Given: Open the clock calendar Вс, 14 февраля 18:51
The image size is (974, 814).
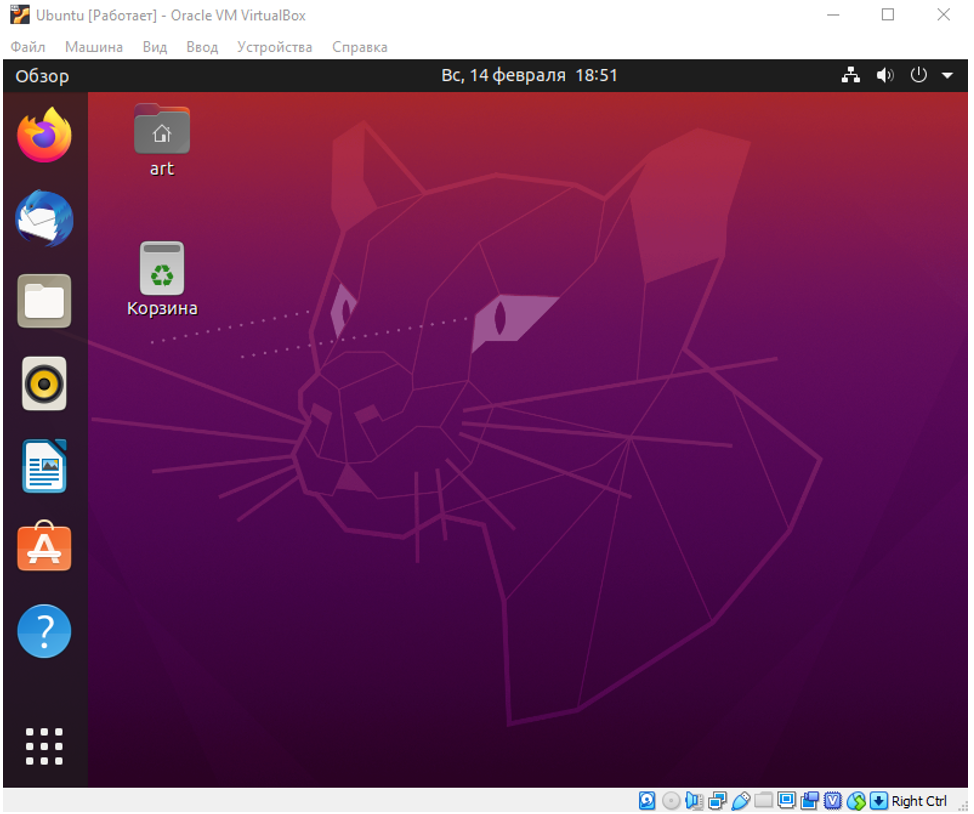Looking at the screenshot, I should tap(529, 75).
